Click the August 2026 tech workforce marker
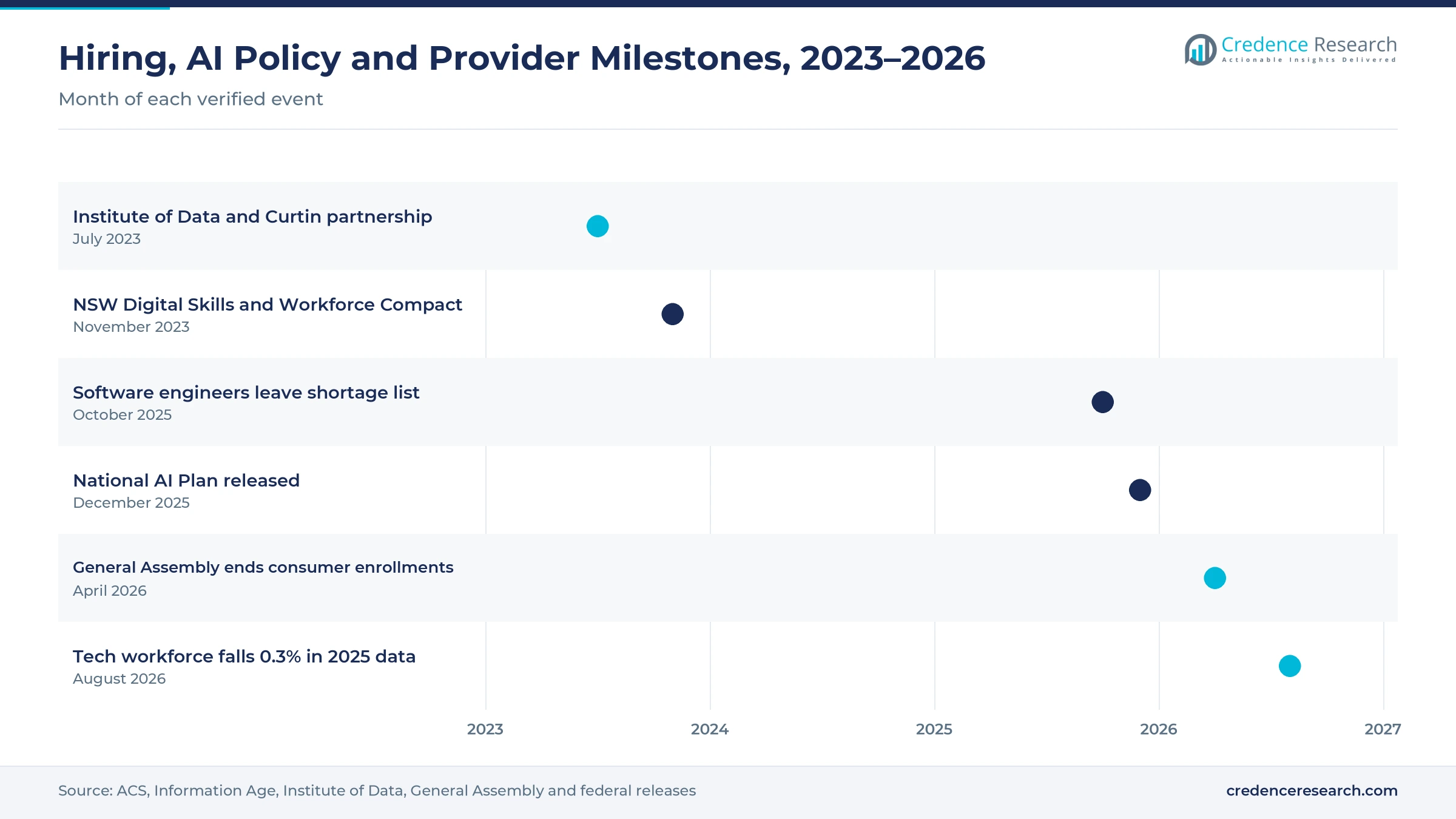 1290,666
